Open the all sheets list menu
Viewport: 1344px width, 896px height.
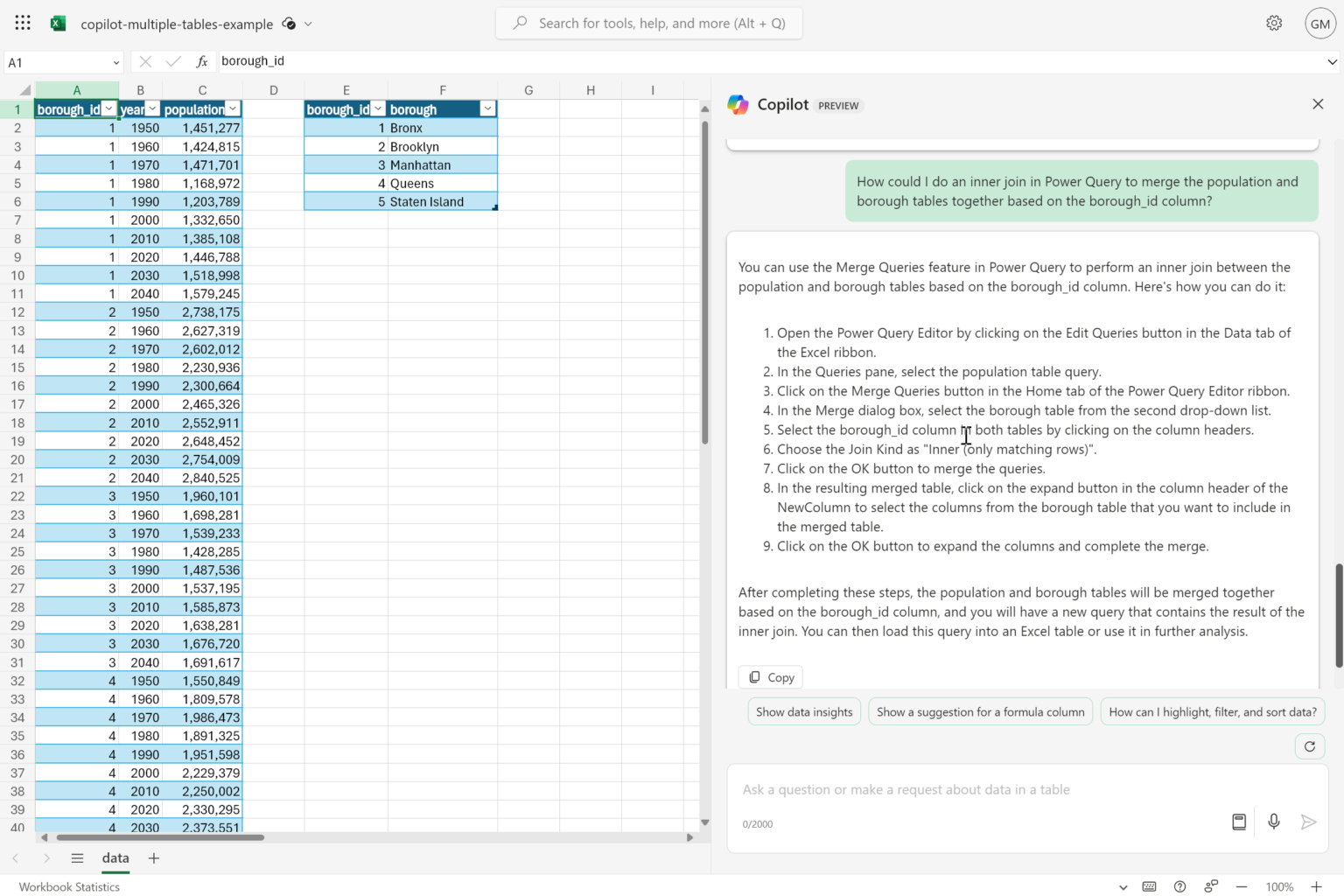(x=77, y=858)
